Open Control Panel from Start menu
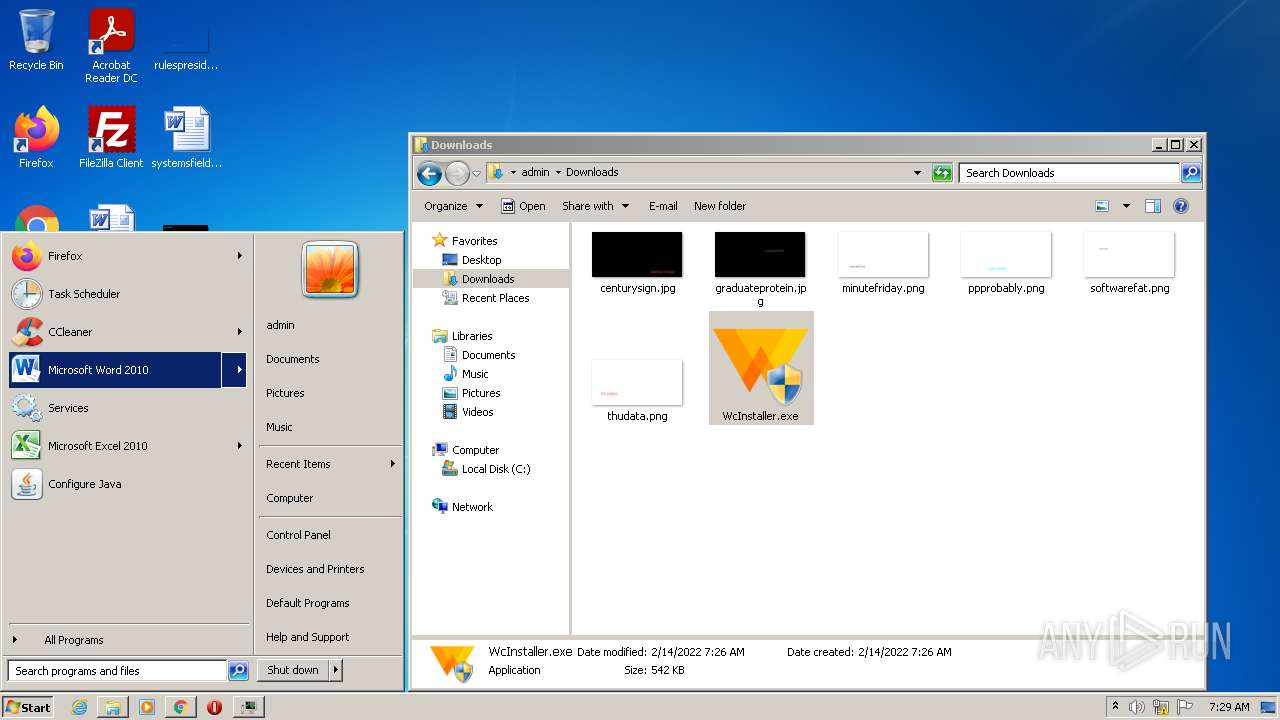 point(298,535)
